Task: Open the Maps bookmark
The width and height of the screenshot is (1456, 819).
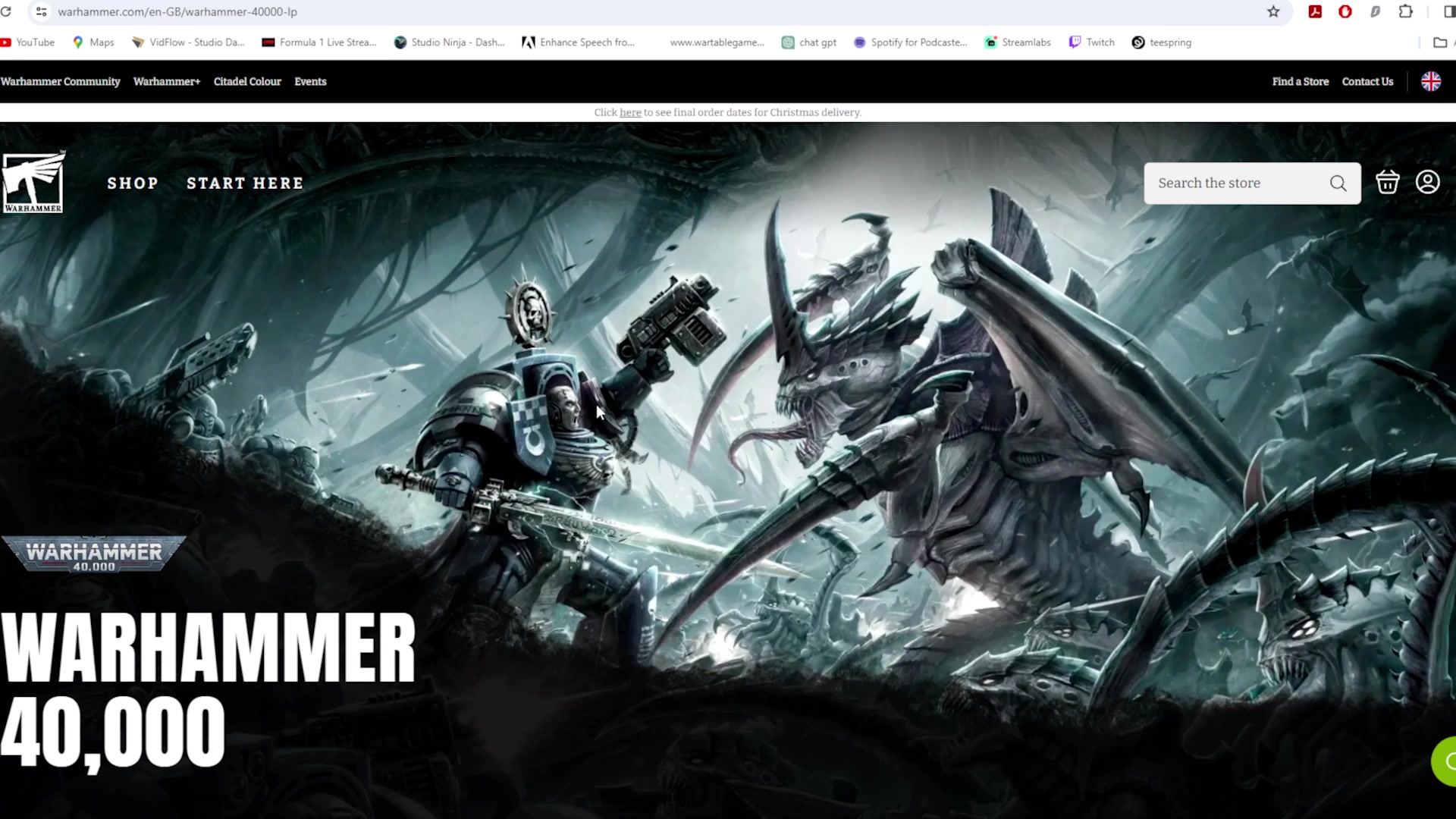Action: point(93,42)
